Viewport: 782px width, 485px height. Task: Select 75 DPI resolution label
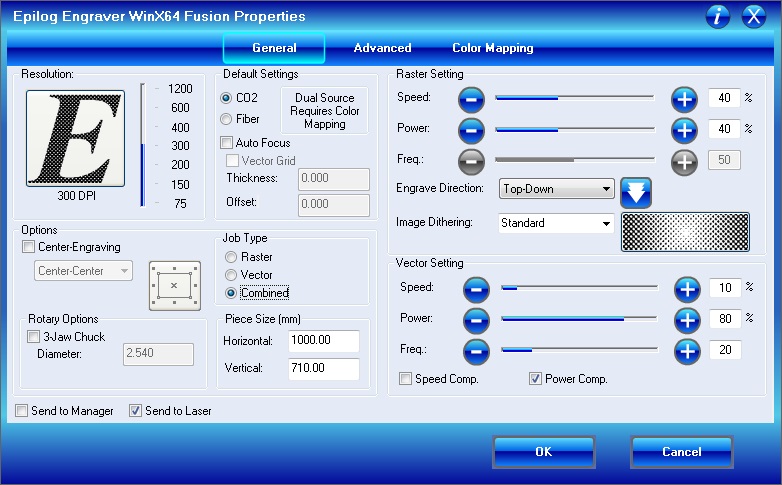pos(180,204)
